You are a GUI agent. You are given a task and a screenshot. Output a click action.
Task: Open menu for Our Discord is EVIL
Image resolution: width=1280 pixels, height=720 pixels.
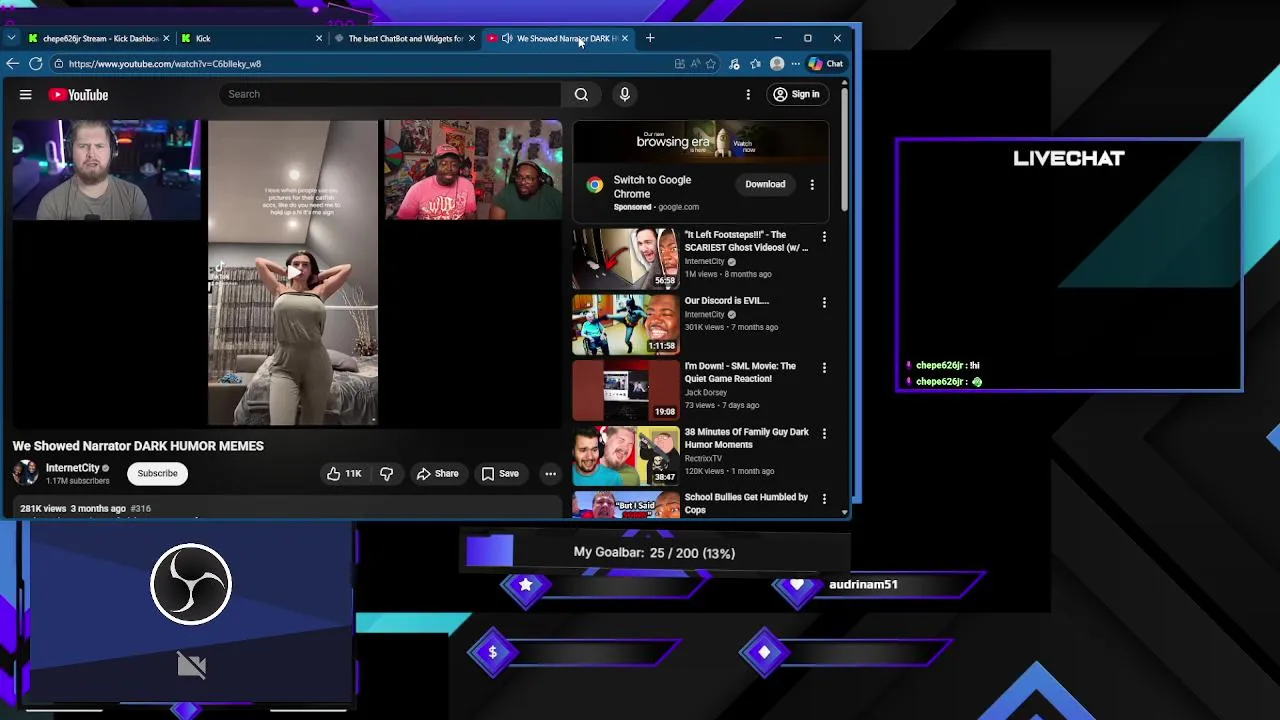coord(824,302)
